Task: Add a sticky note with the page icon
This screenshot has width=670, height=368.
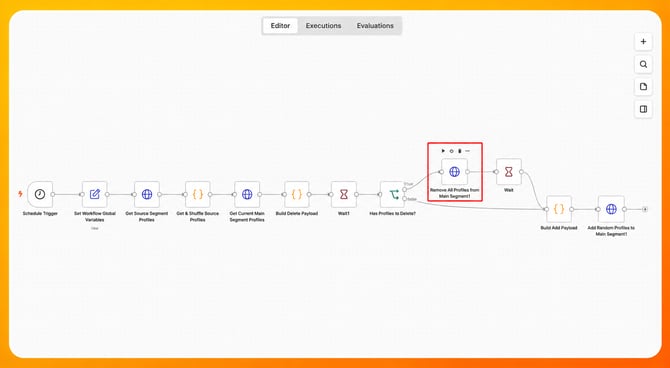Action: [x=643, y=87]
